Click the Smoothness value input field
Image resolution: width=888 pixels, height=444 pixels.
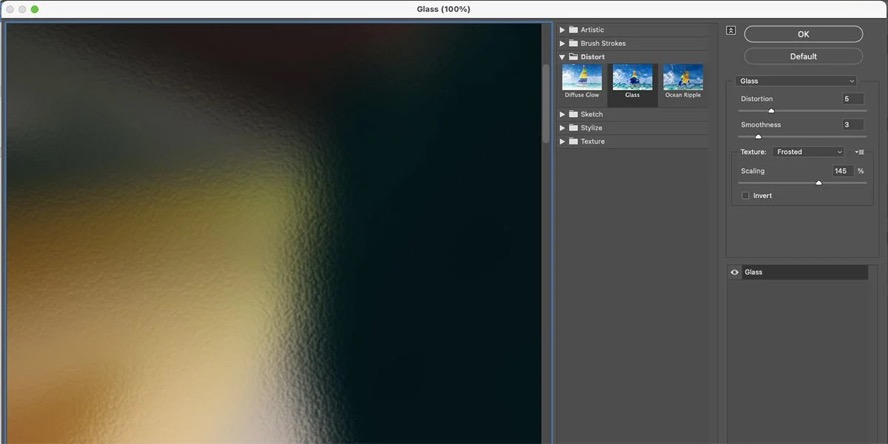point(853,125)
